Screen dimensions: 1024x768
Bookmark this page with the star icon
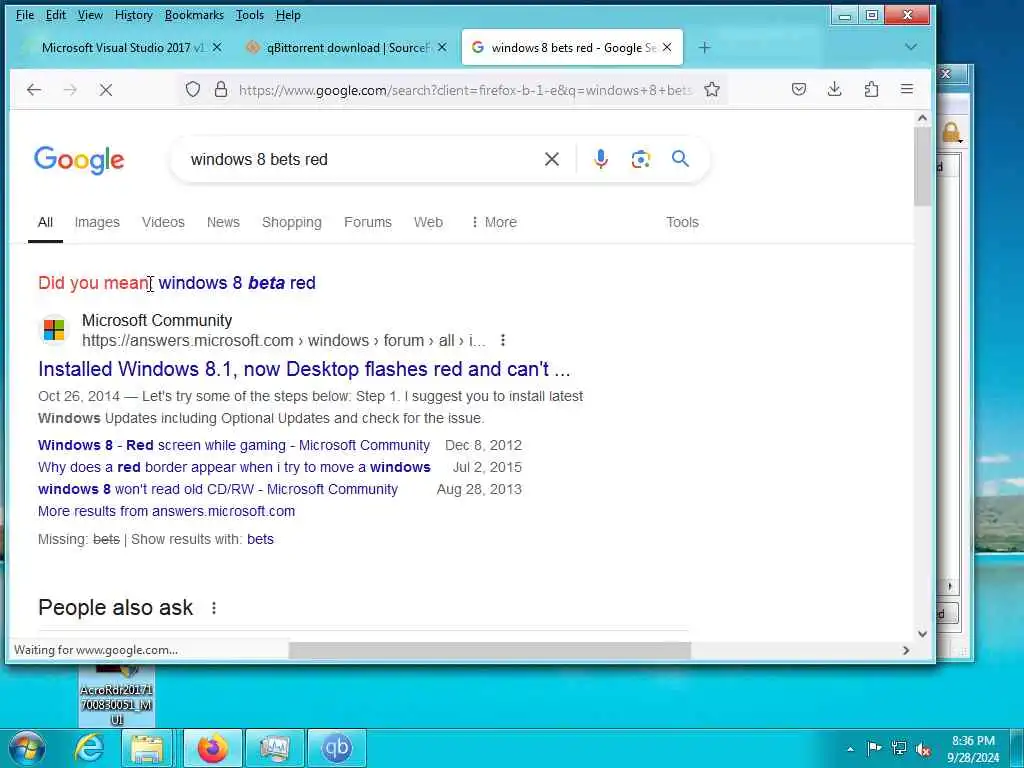(712, 89)
